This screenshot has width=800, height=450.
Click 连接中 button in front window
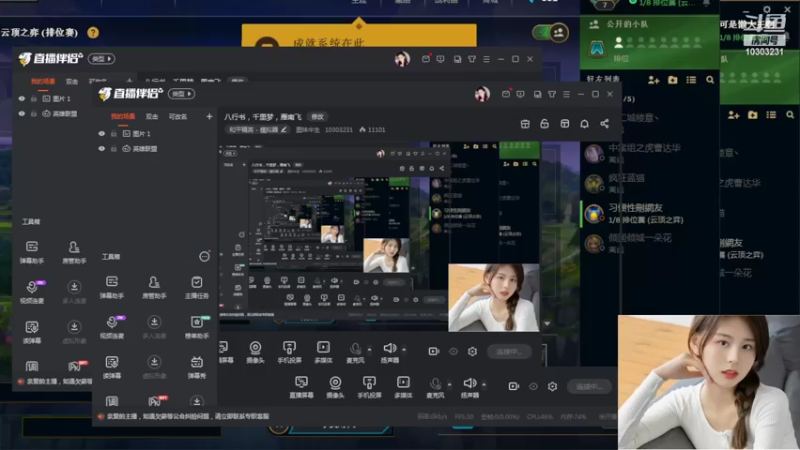click(x=589, y=386)
